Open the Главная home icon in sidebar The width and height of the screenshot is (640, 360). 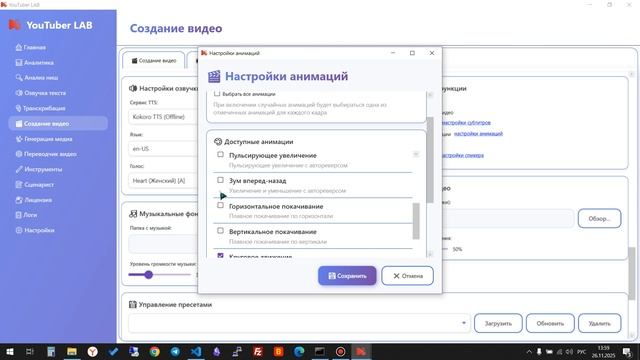tap(19, 47)
